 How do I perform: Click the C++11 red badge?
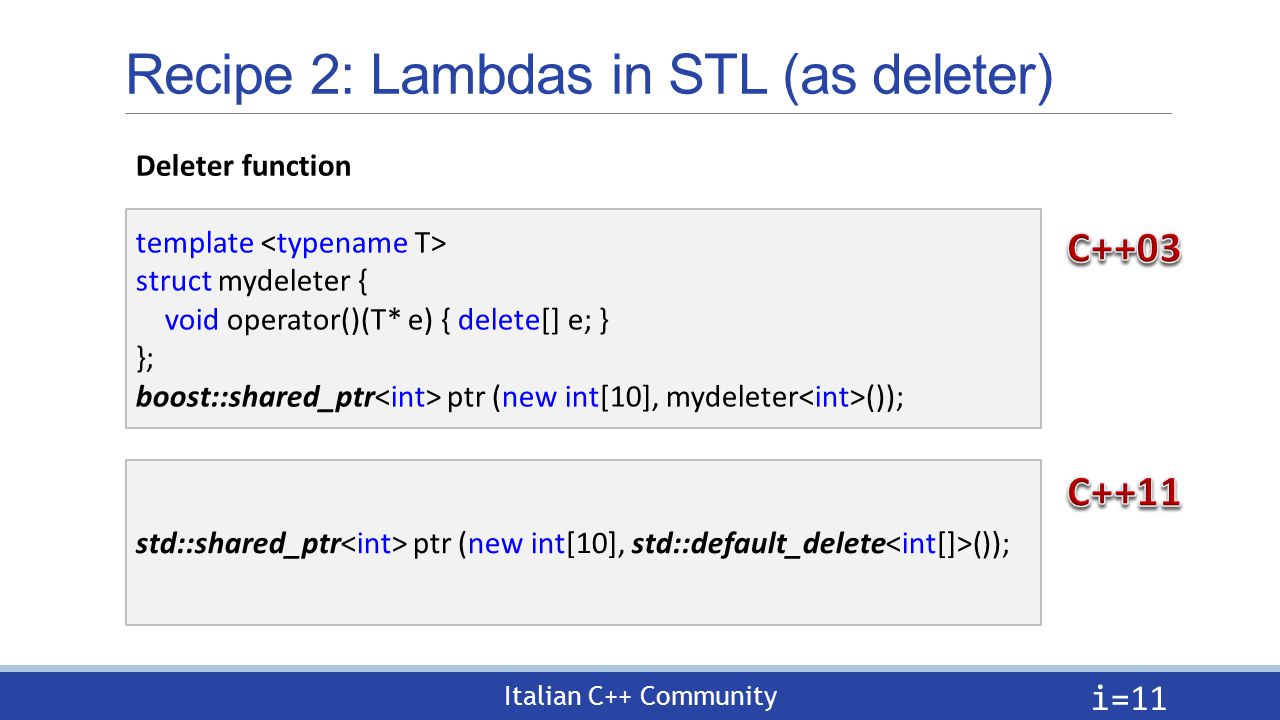1124,492
